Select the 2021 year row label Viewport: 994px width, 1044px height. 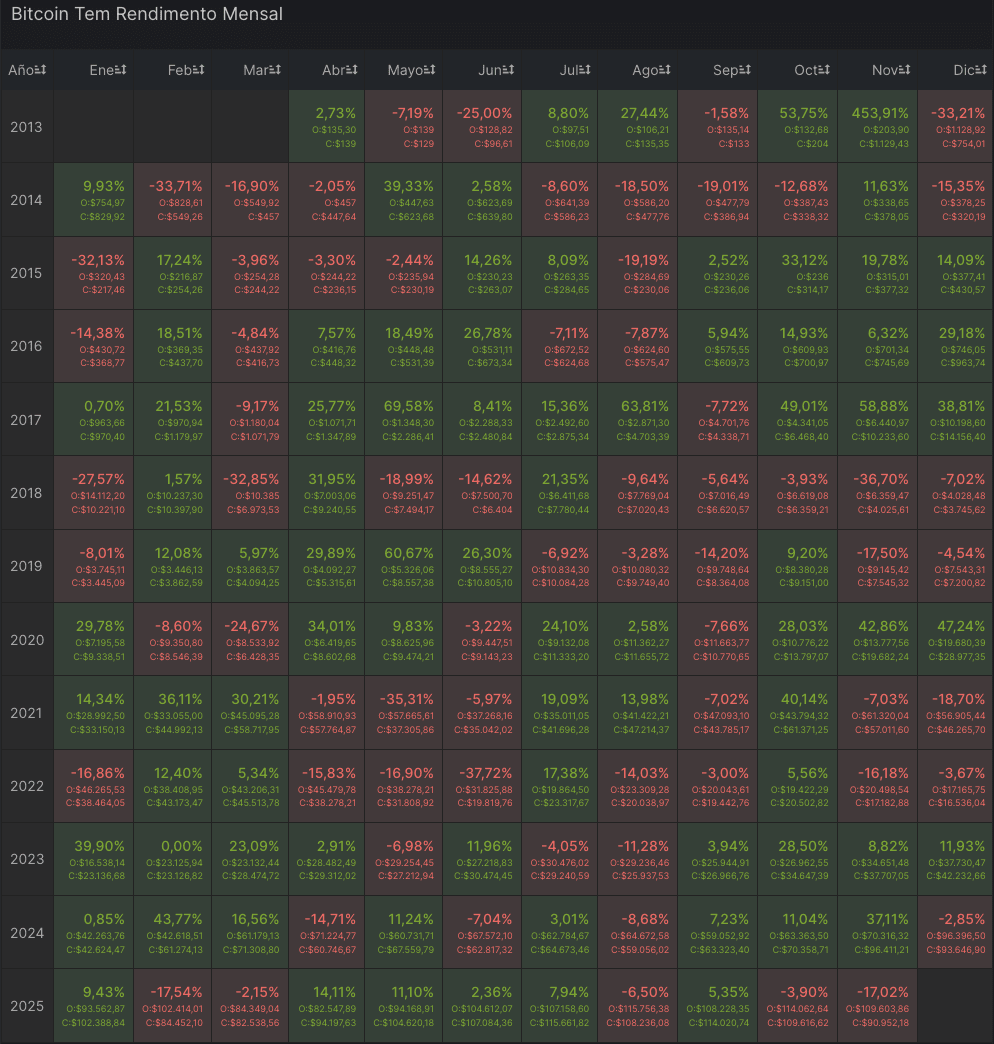pos(26,713)
